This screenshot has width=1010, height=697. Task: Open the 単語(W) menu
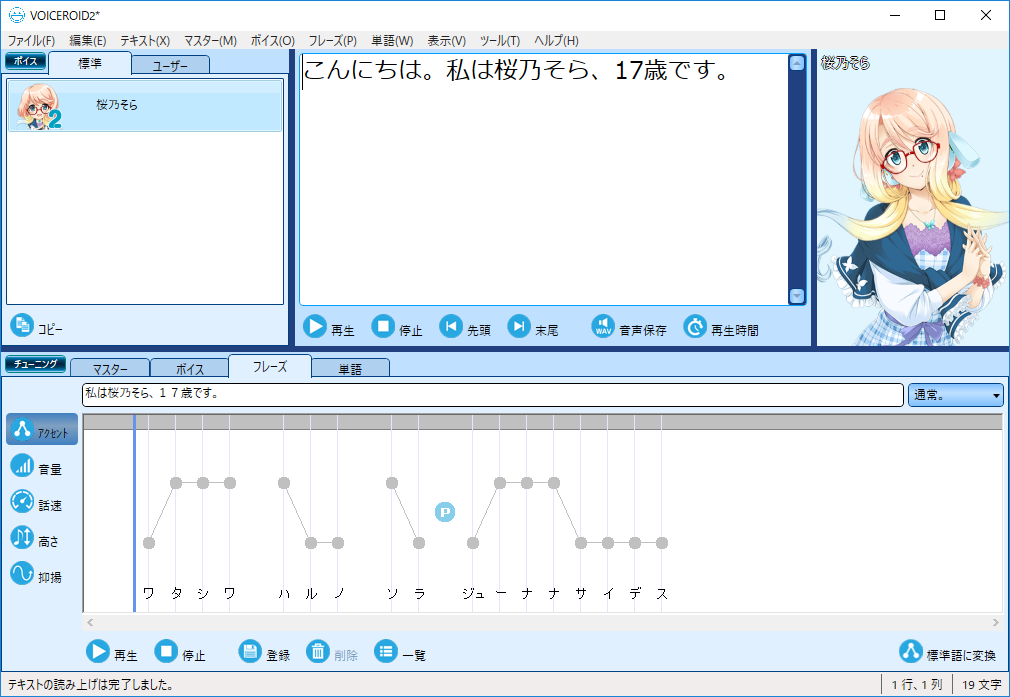tap(392, 41)
